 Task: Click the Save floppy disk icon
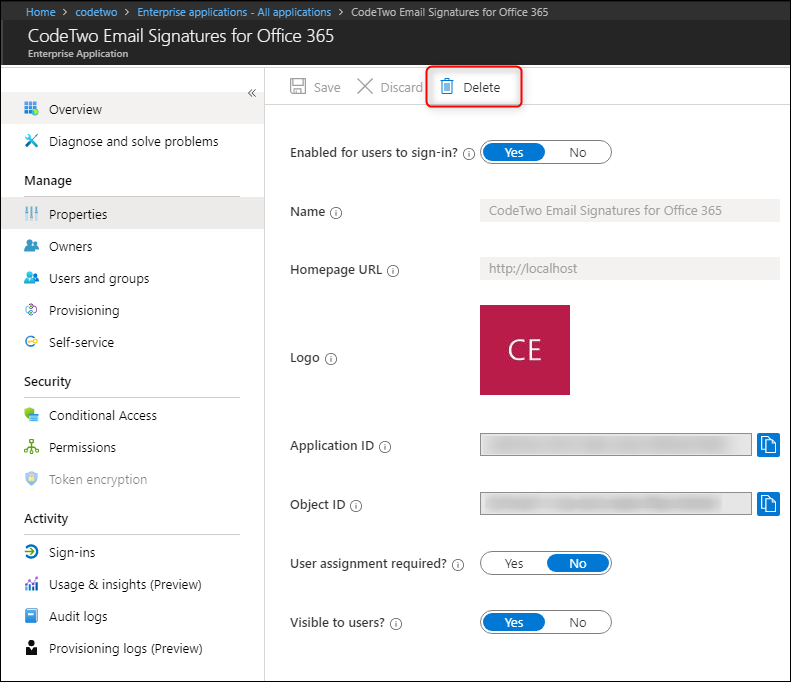tap(298, 86)
